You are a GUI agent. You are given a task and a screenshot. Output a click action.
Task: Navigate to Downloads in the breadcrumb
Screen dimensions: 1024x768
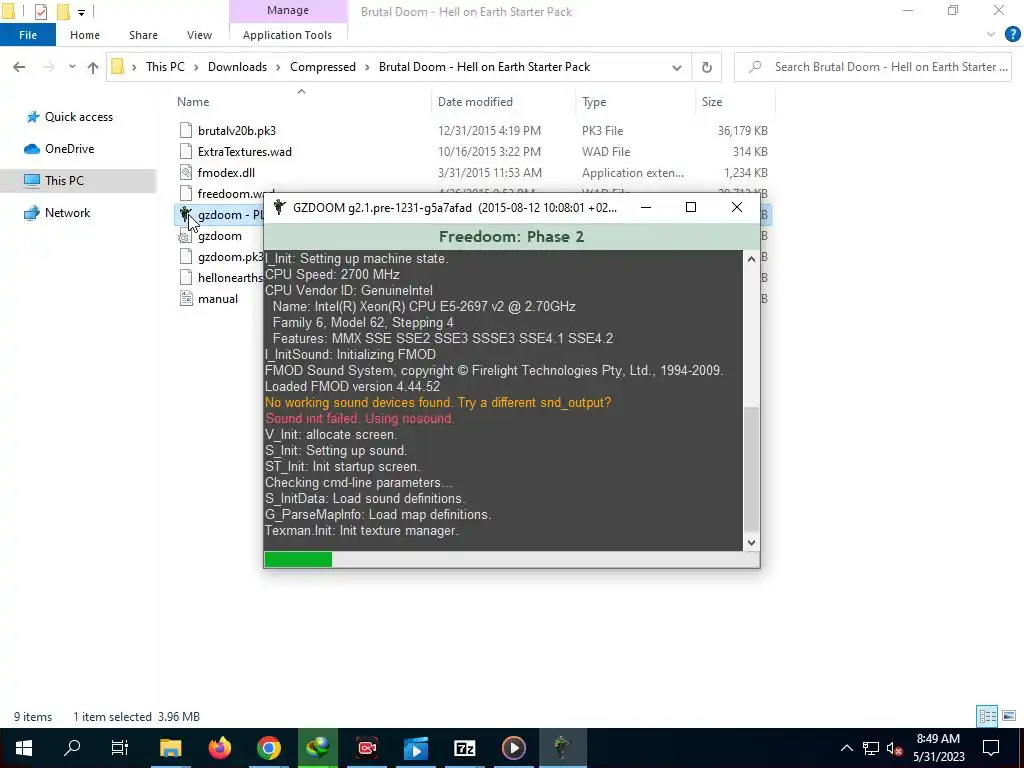click(237, 67)
